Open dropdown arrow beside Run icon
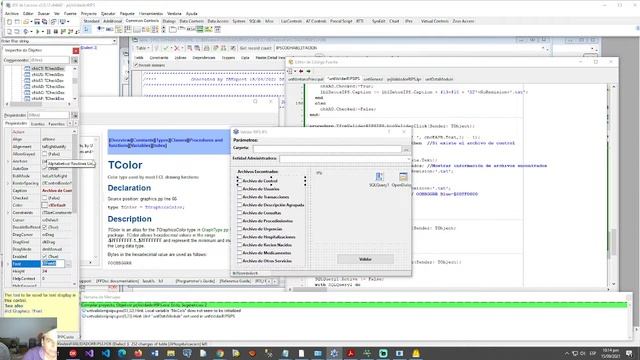This screenshot has width=640, height=360. 42,31
